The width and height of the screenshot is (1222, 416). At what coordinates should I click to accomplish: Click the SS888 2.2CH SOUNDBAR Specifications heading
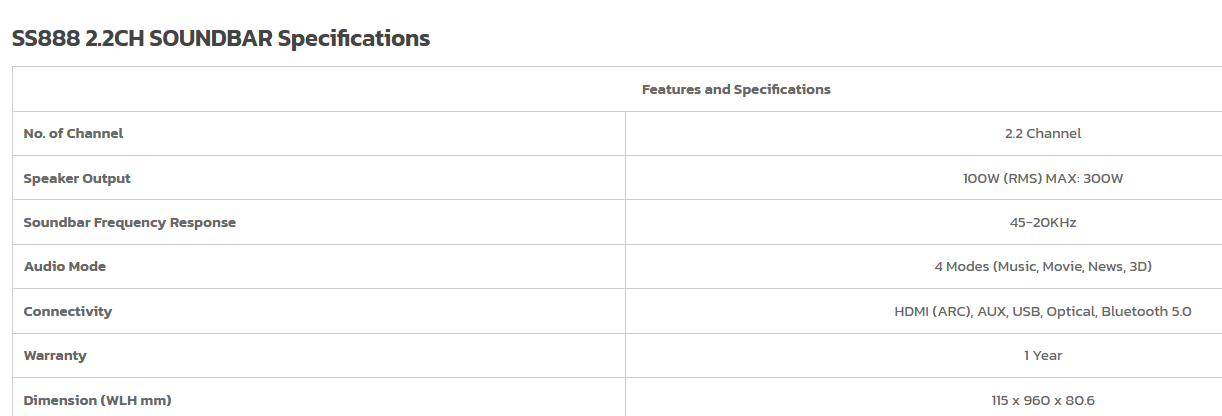(x=221, y=39)
